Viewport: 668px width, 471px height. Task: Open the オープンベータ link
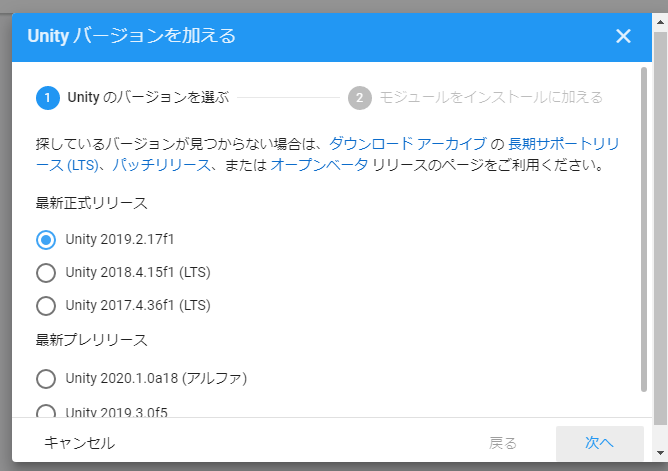(319, 165)
